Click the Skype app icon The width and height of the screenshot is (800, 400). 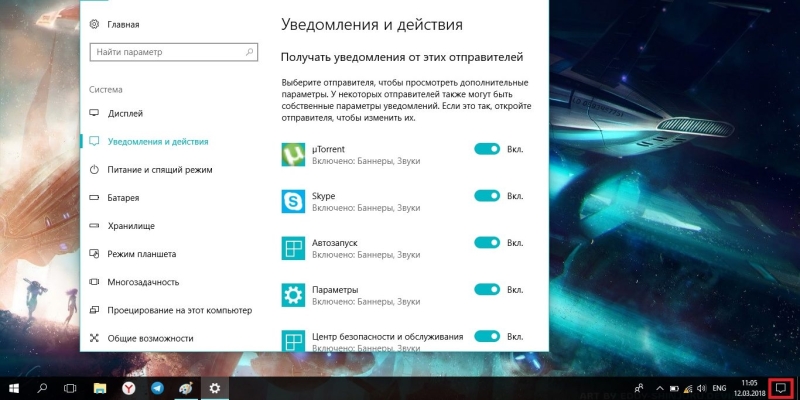(293, 202)
